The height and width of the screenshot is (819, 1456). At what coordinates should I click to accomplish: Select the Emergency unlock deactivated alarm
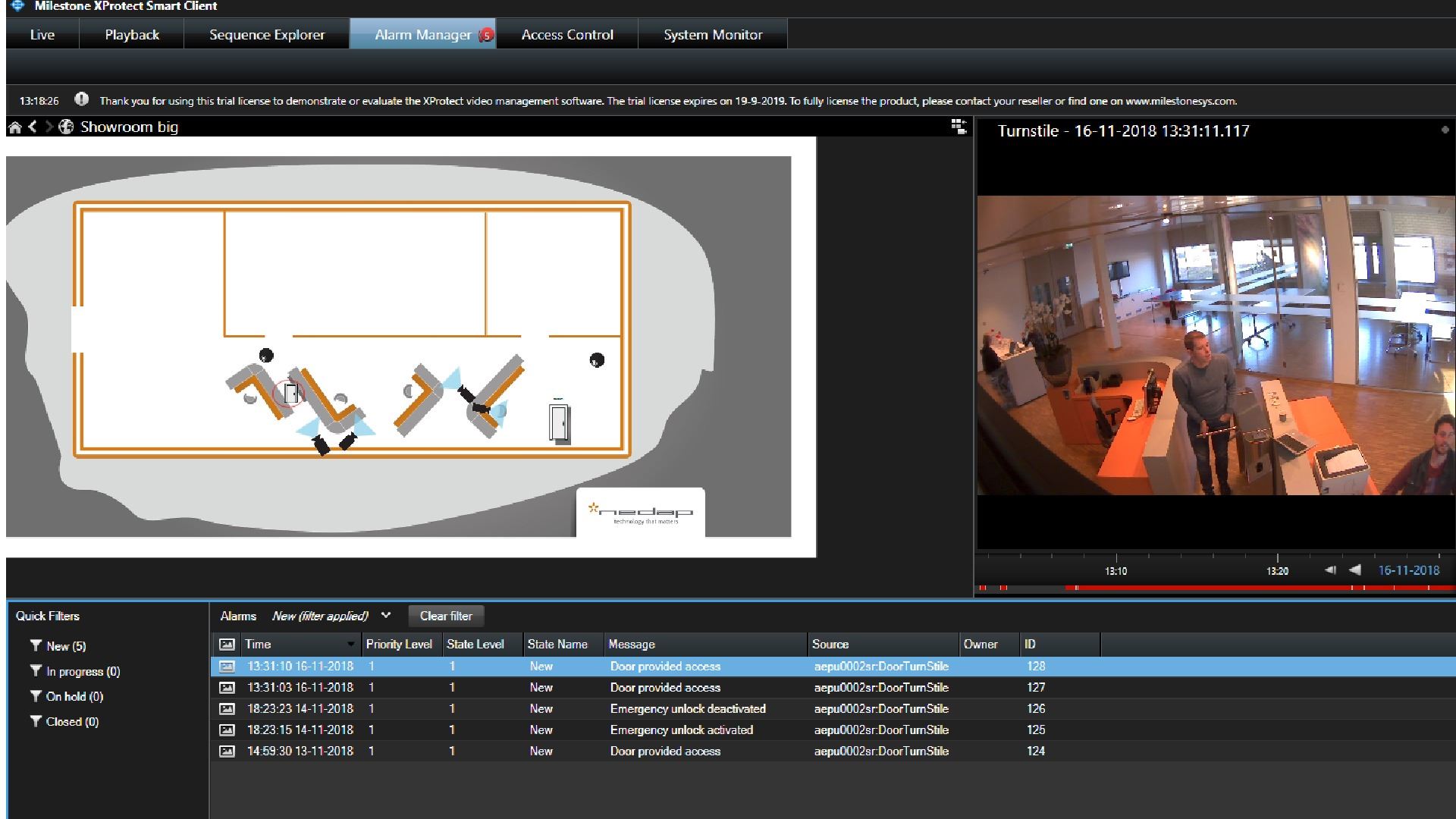(833, 709)
